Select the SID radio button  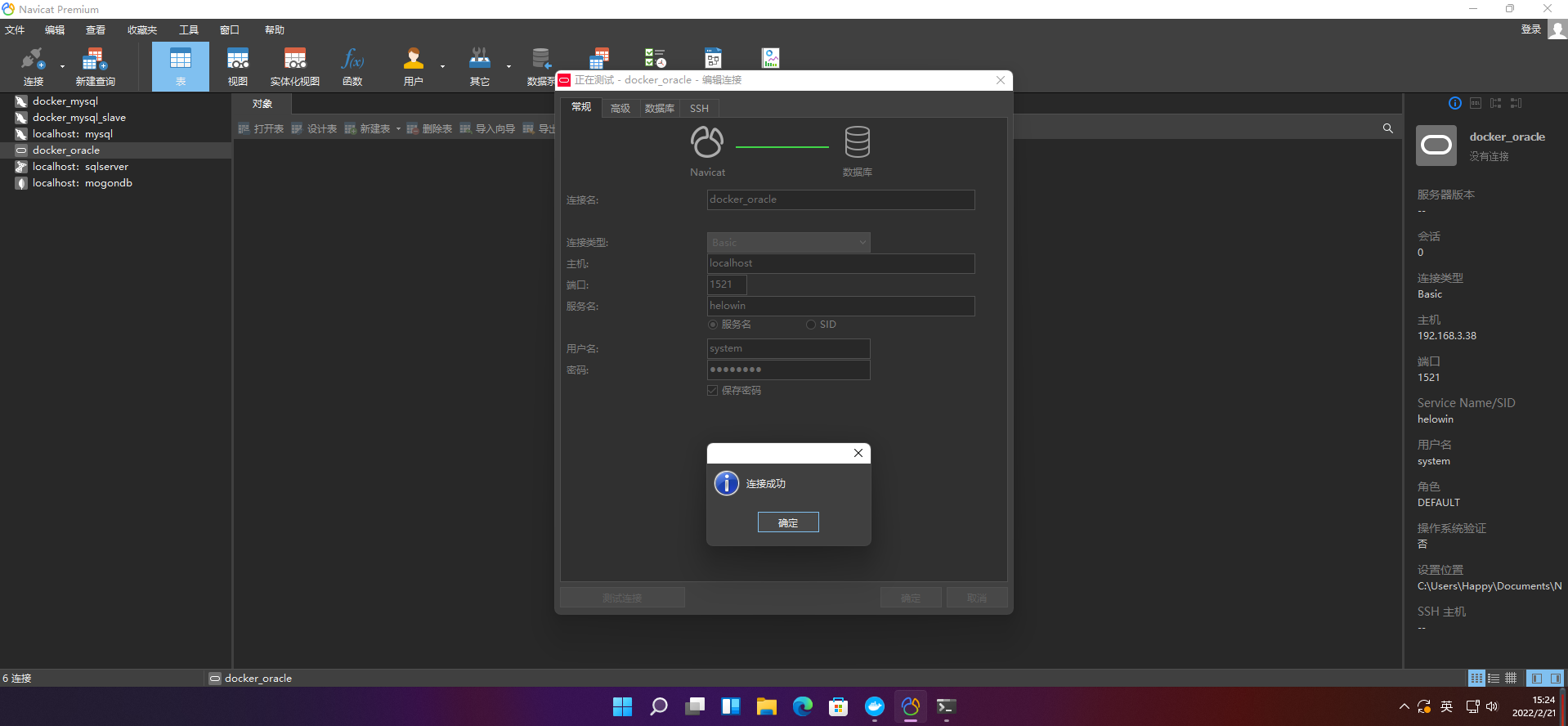click(x=811, y=325)
